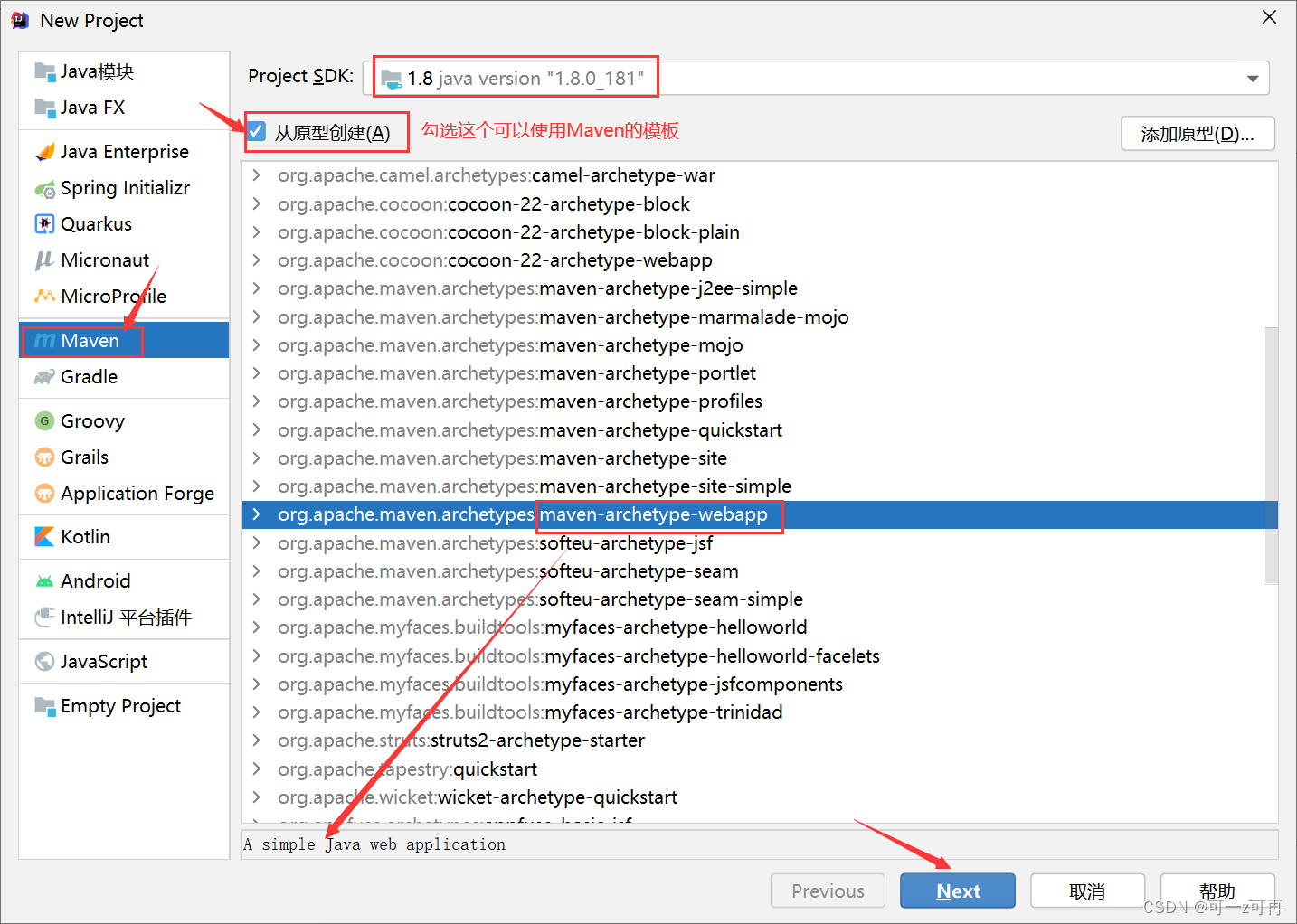
Task: Click the 添加原型(D)... button
Action: point(1198,134)
